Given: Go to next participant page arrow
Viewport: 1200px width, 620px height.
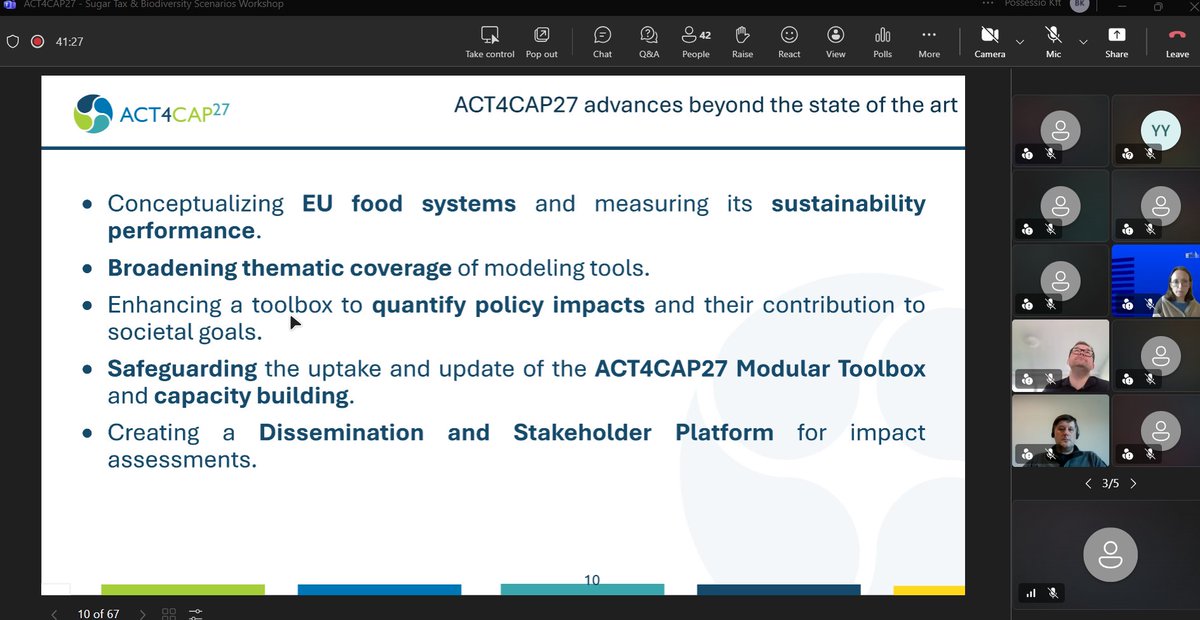Looking at the screenshot, I should click(x=1133, y=483).
